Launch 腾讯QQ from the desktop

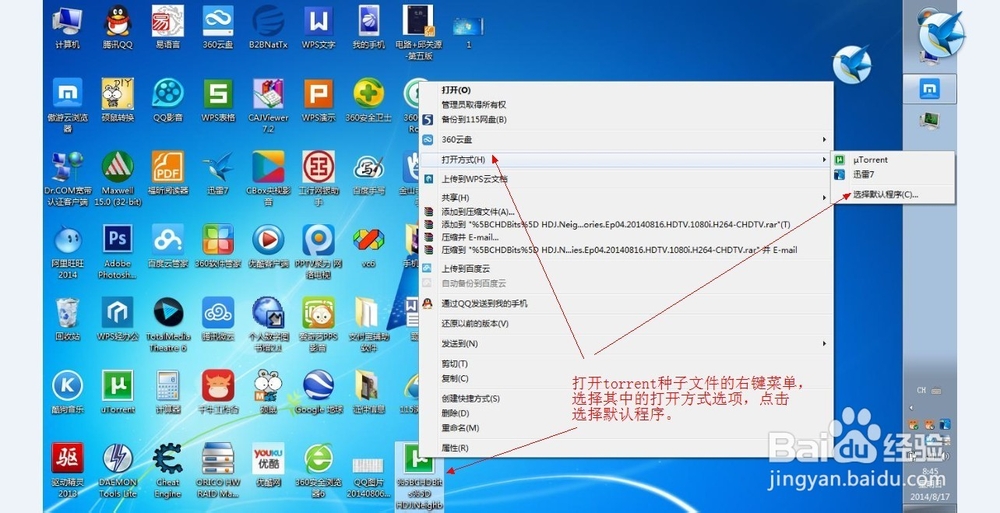pyautogui.click(x=117, y=28)
